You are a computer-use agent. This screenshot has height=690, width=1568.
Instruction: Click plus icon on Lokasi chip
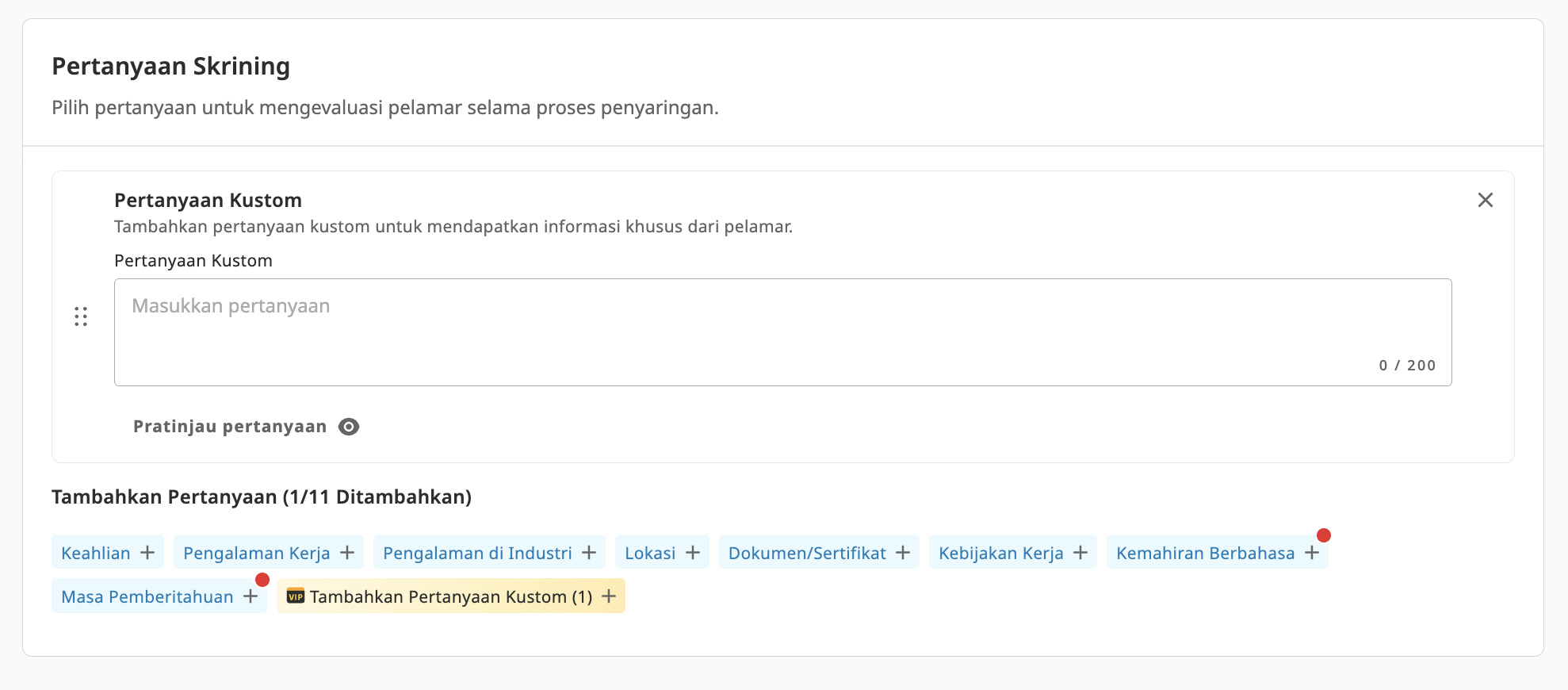(x=693, y=553)
